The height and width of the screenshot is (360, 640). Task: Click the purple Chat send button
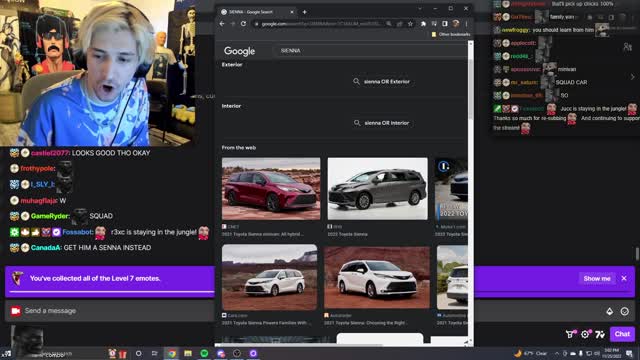coord(622,334)
